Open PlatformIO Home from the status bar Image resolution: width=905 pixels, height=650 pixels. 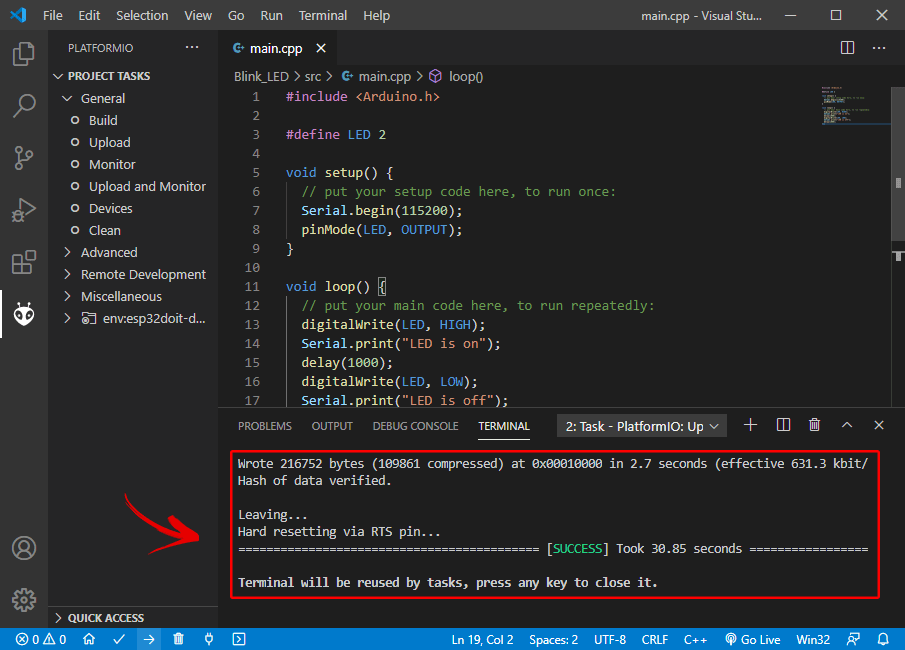tap(88, 639)
